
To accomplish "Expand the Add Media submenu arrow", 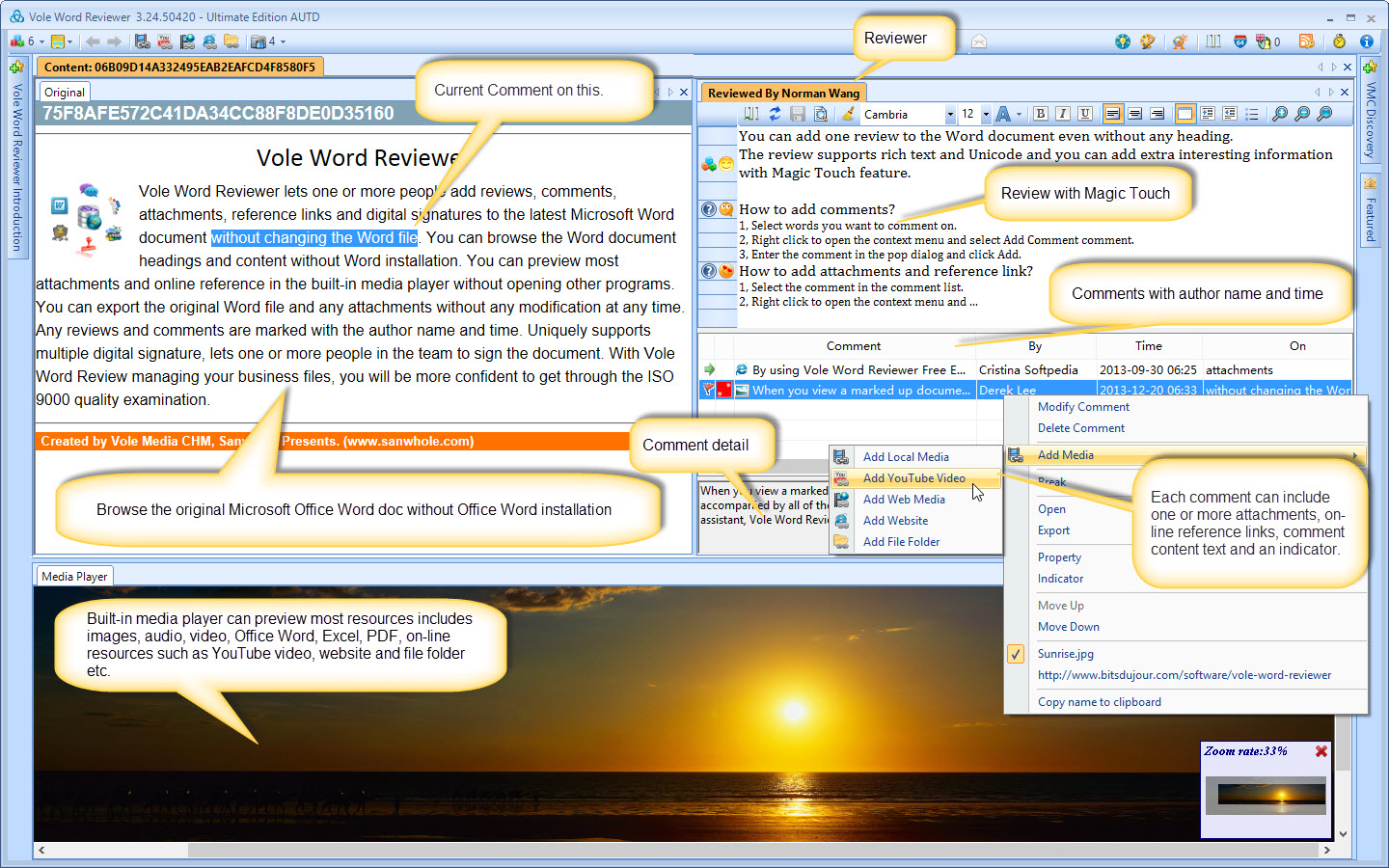I will (1354, 455).
